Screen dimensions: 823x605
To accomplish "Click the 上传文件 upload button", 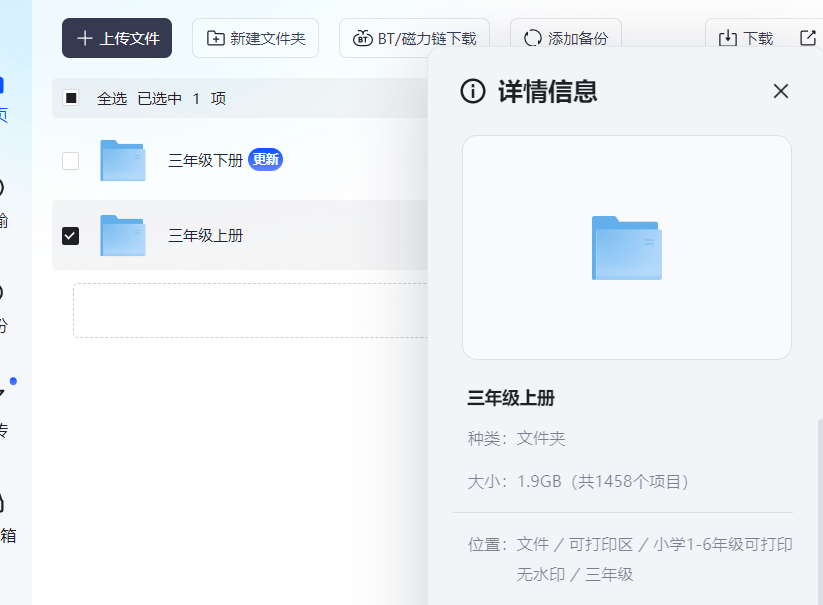I will (x=117, y=38).
